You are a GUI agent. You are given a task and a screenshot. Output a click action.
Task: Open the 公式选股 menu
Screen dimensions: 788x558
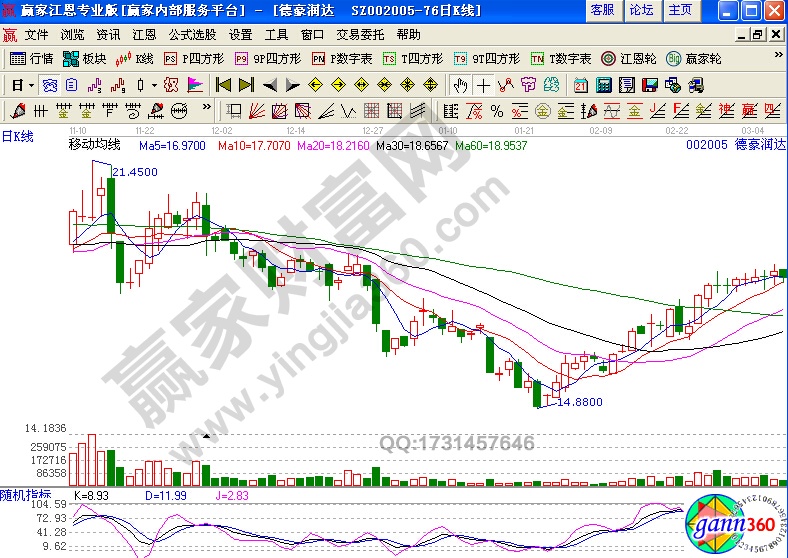point(192,35)
